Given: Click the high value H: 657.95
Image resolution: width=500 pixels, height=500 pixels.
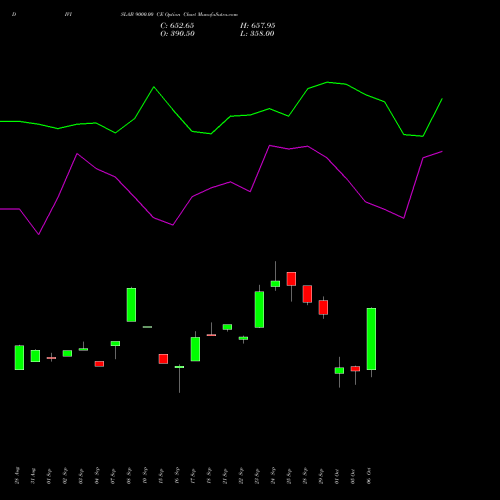Looking at the screenshot, I should [x=258, y=26].
